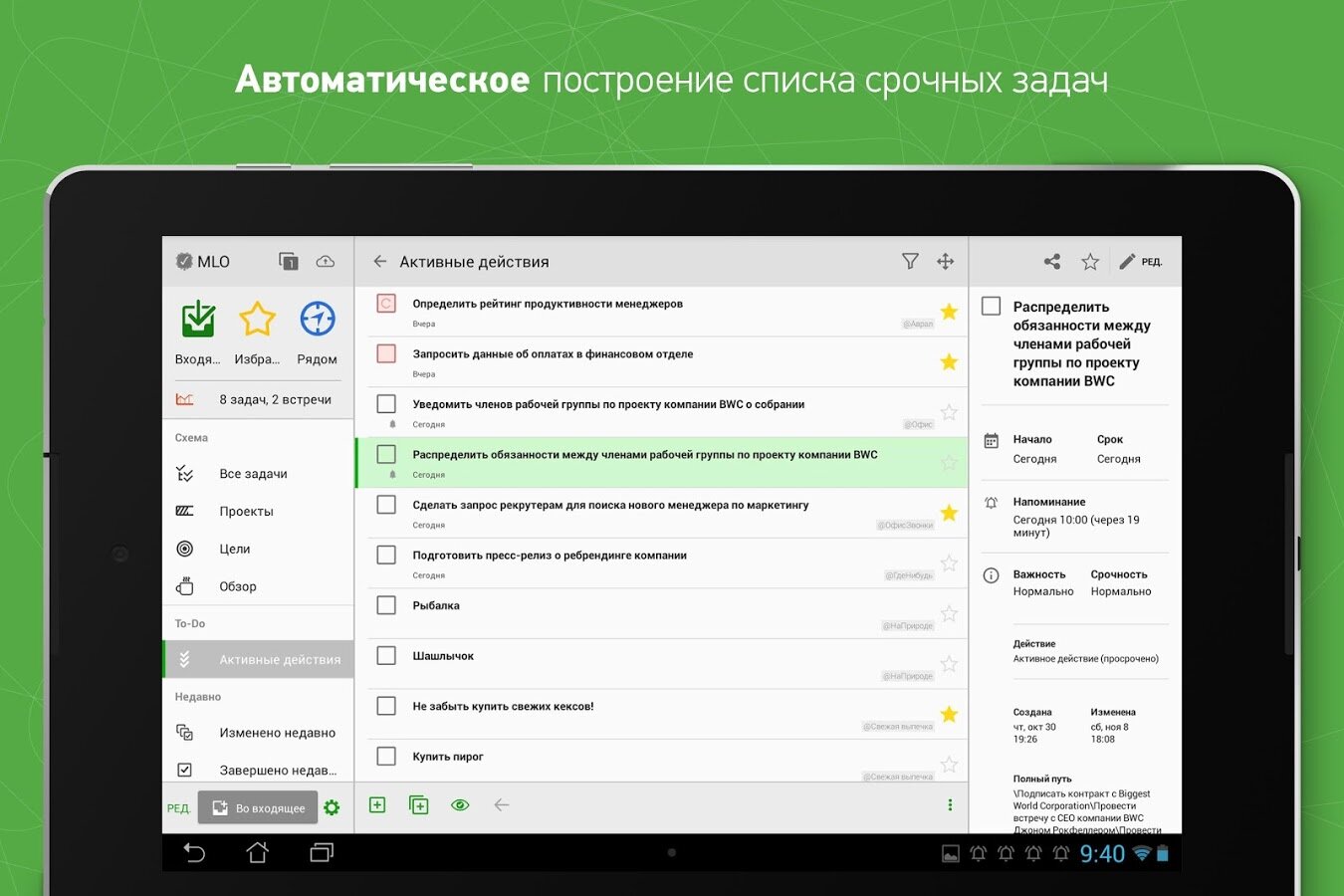Open the three-dot overflow menu
Viewport: 1344px width, 896px height.
click(950, 804)
